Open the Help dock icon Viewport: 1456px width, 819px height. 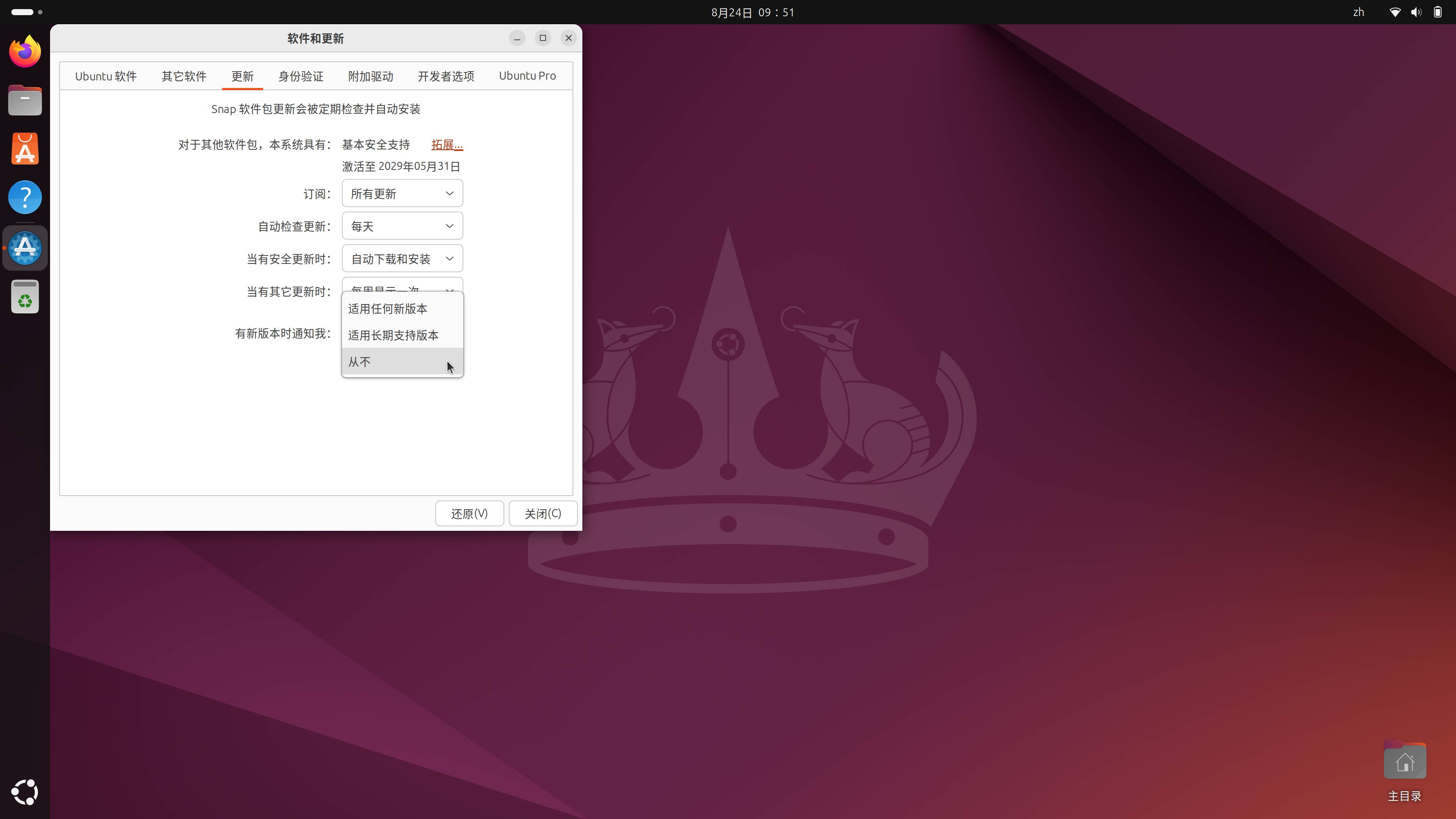click(x=25, y=197)
